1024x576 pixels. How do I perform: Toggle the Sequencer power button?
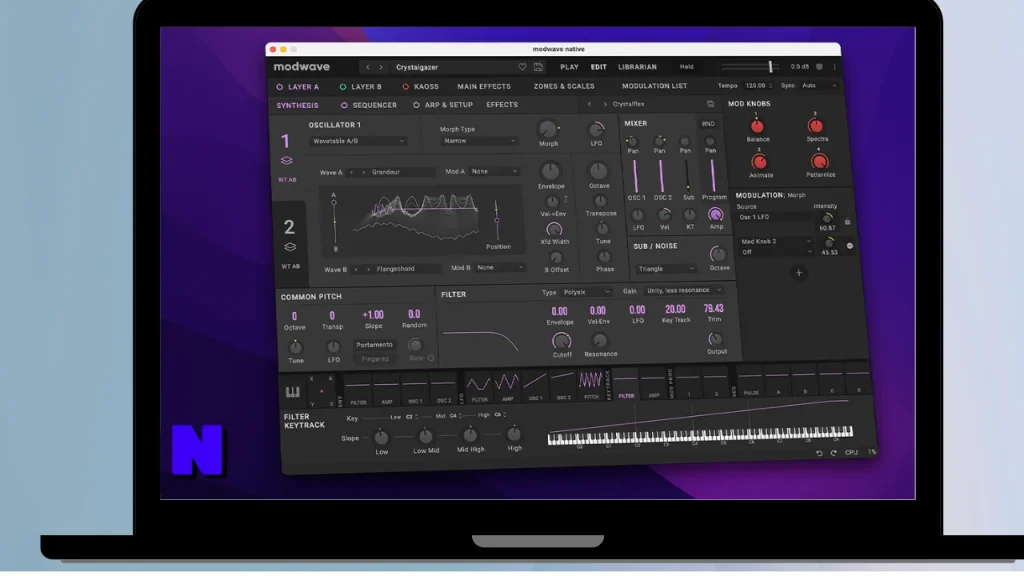pyautogui.click(x=344, y=105)
